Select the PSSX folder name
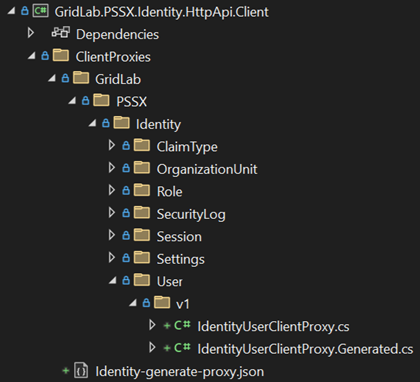 point(131,102)
